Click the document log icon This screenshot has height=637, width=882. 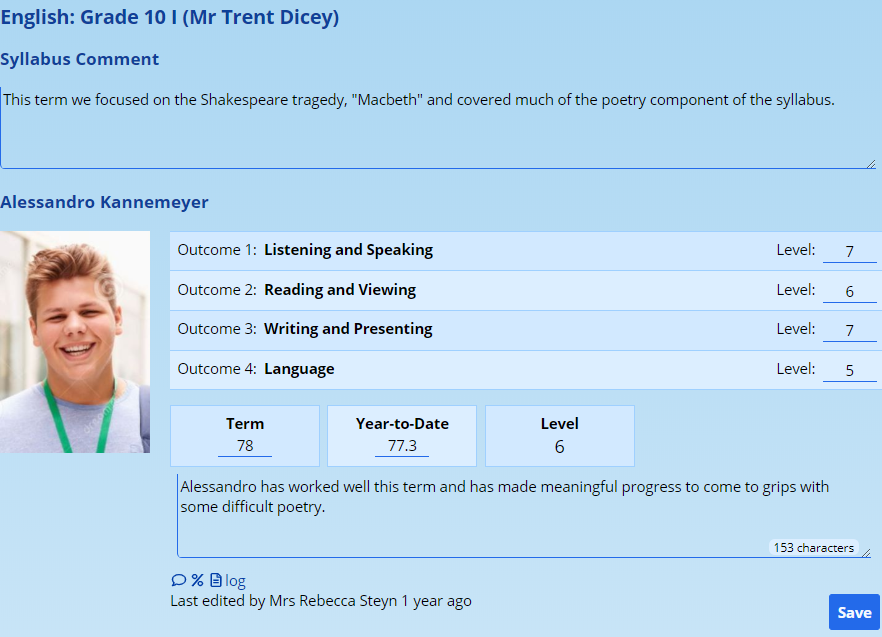216,580
